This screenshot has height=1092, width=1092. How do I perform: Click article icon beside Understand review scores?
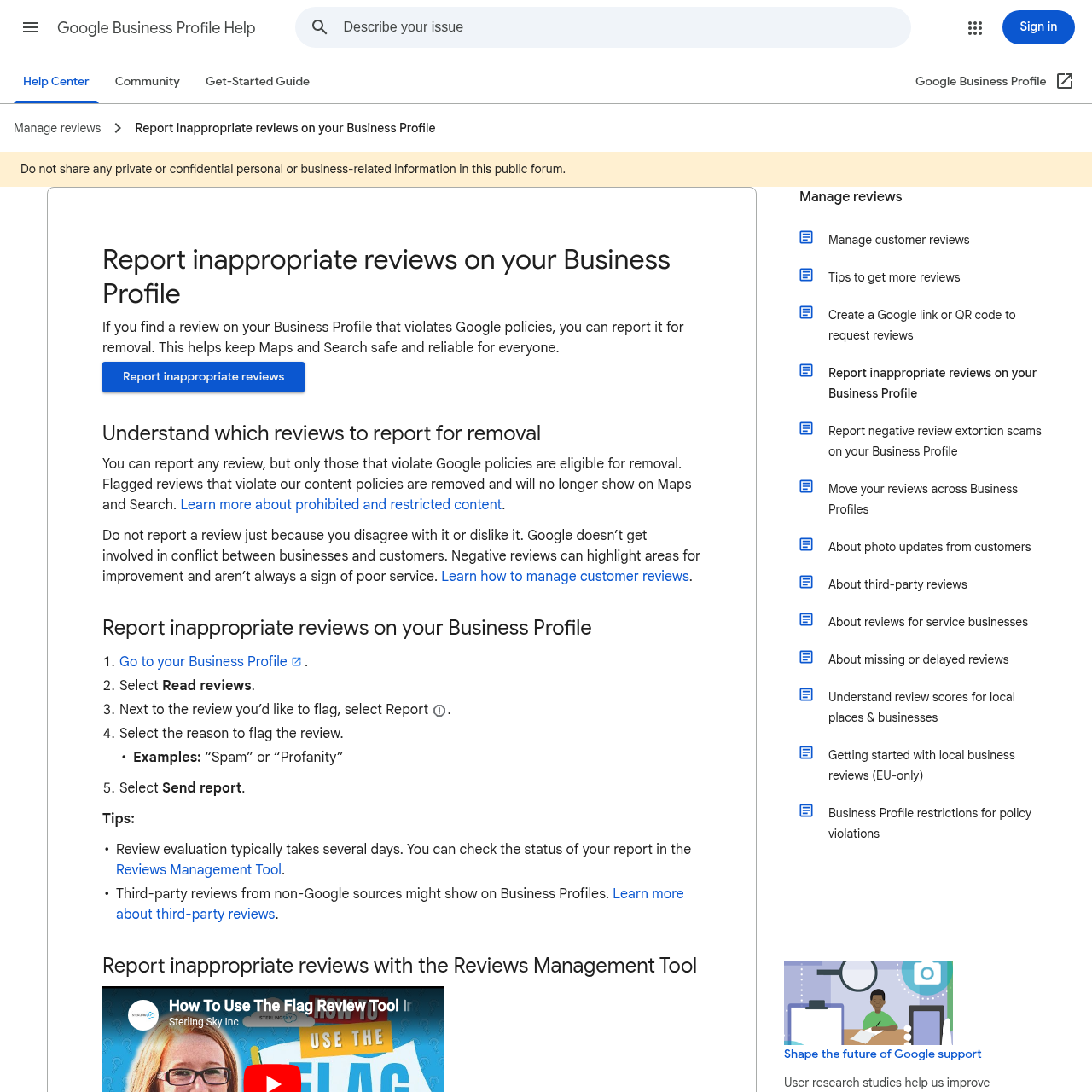pyautogui.click(x=806, y=694)
